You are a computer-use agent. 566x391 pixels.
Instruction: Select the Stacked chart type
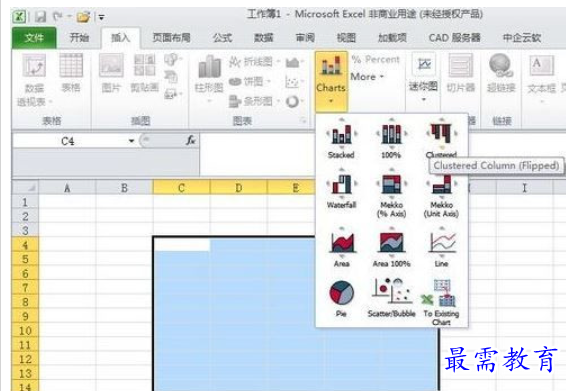point(341,139)
